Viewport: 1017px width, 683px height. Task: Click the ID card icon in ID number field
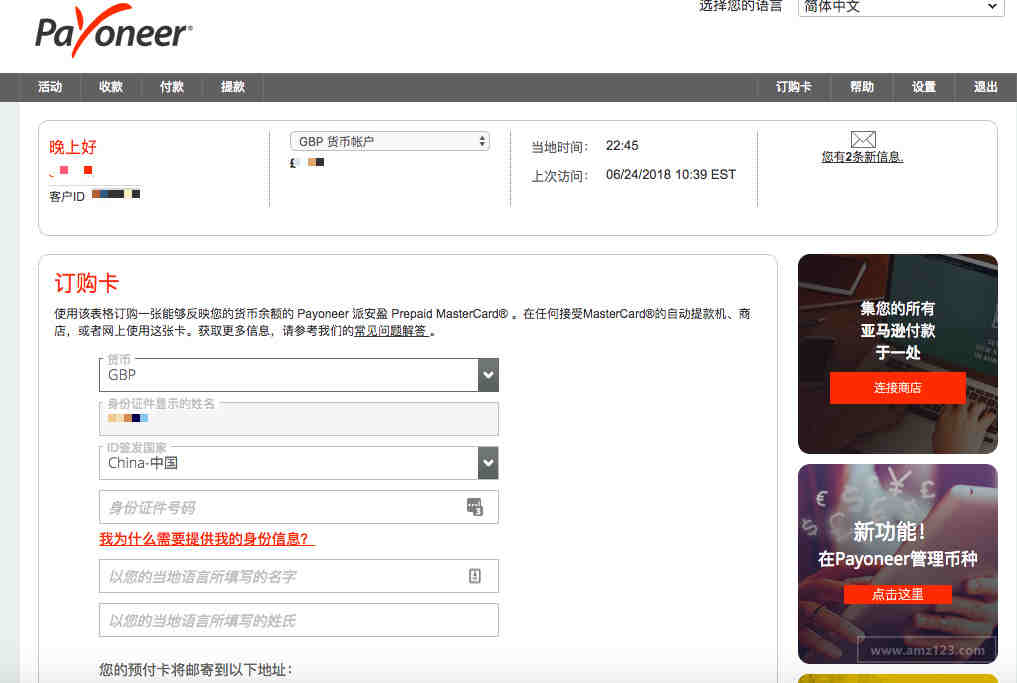click(475, 507)
